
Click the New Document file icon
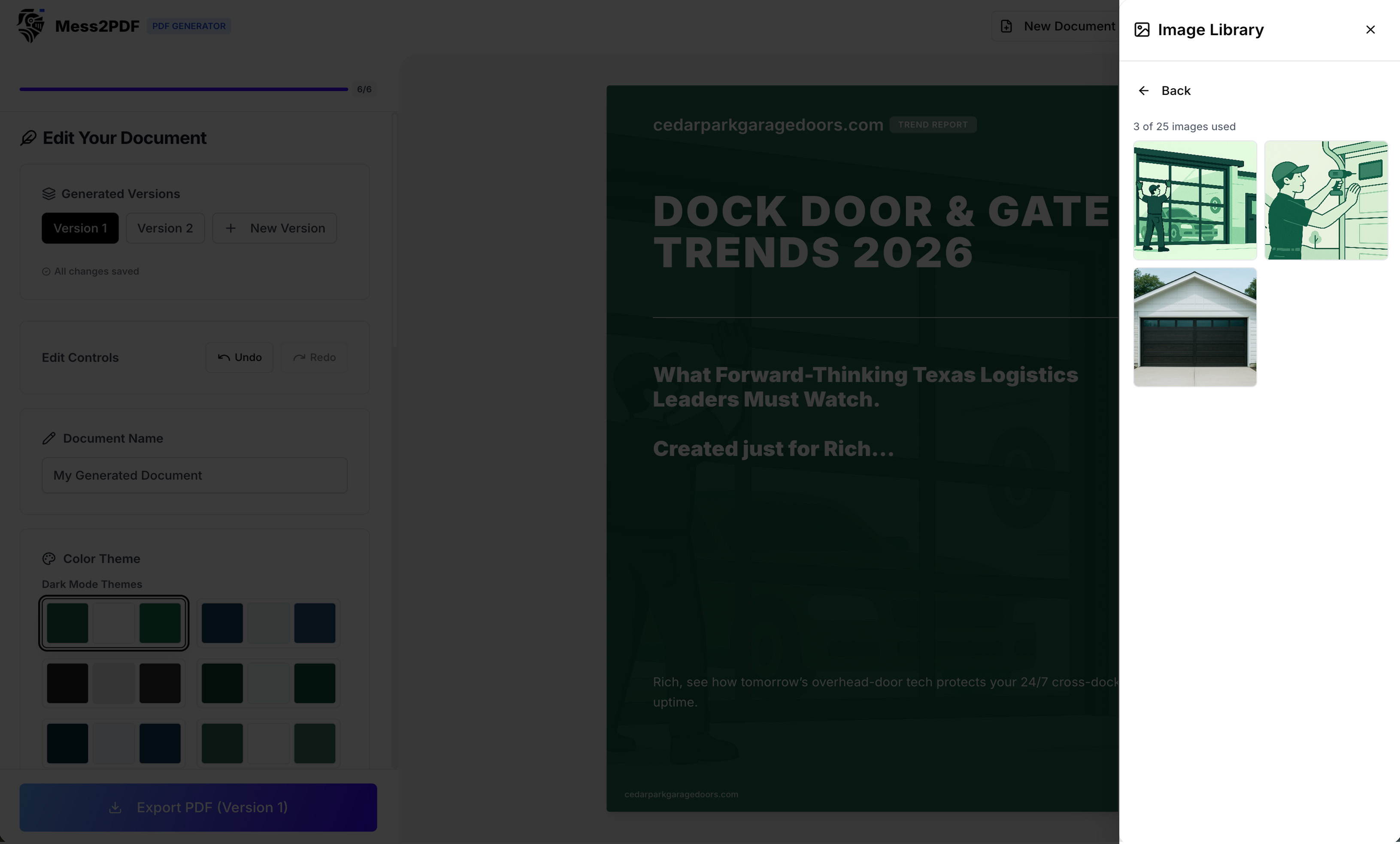point(1006,26)
